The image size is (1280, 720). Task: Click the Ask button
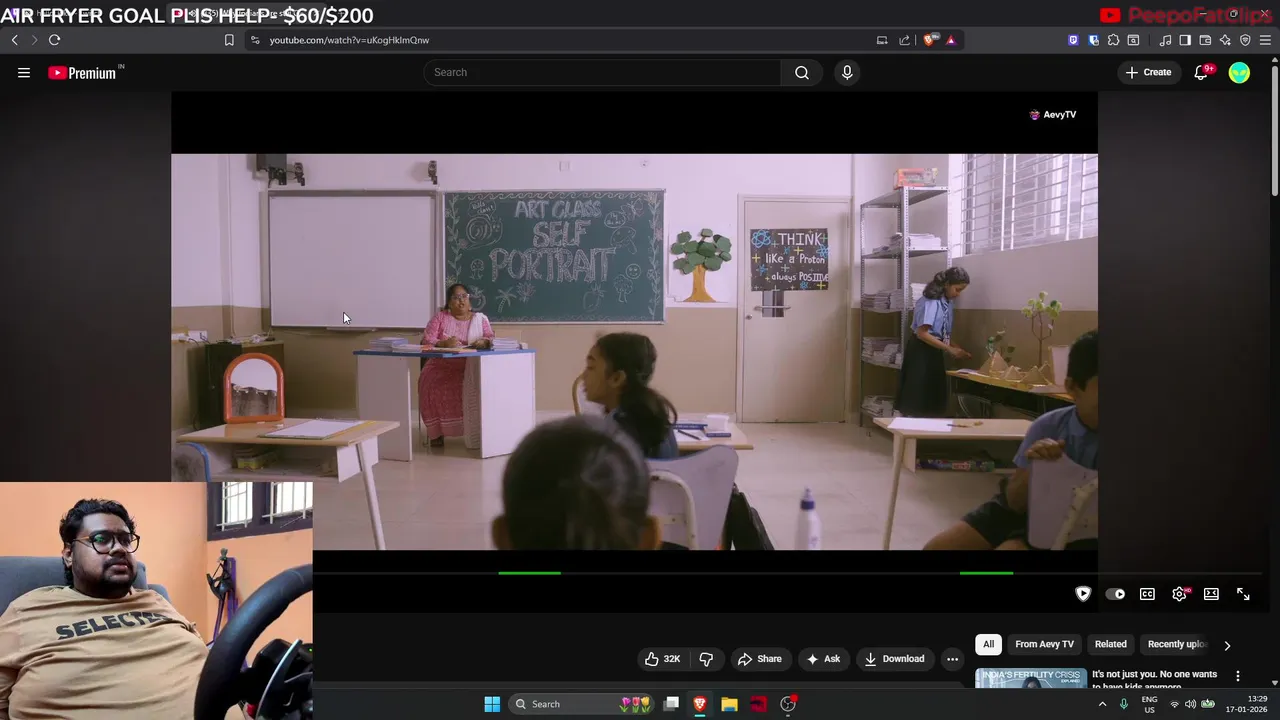tap(823, 659)
